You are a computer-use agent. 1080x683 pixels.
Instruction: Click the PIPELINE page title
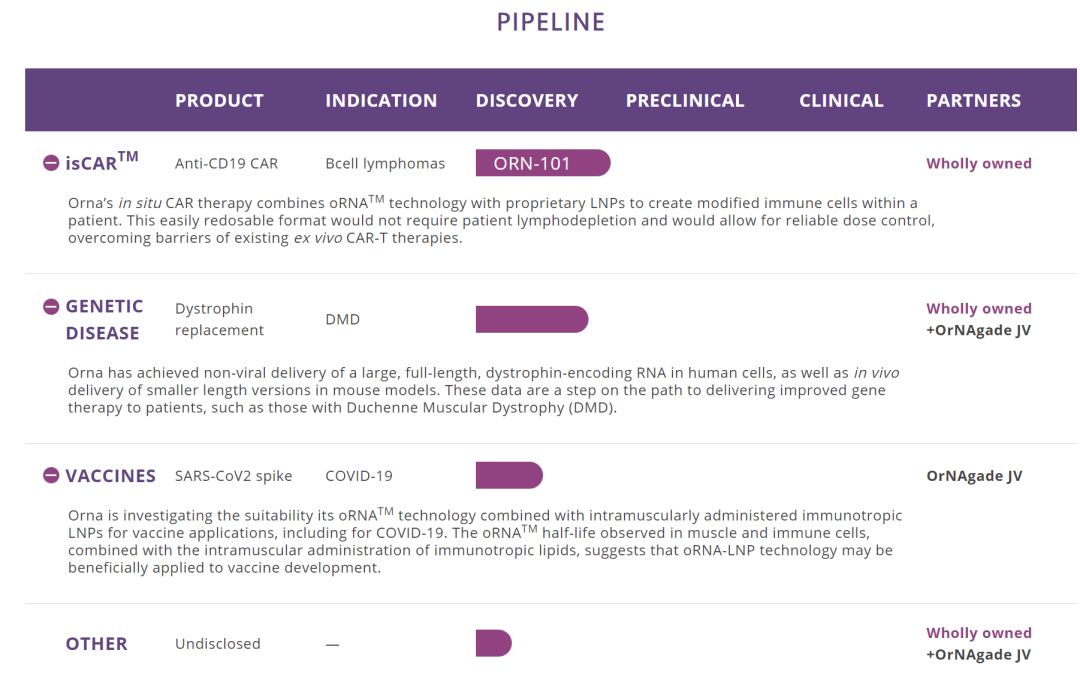[551, 22]
